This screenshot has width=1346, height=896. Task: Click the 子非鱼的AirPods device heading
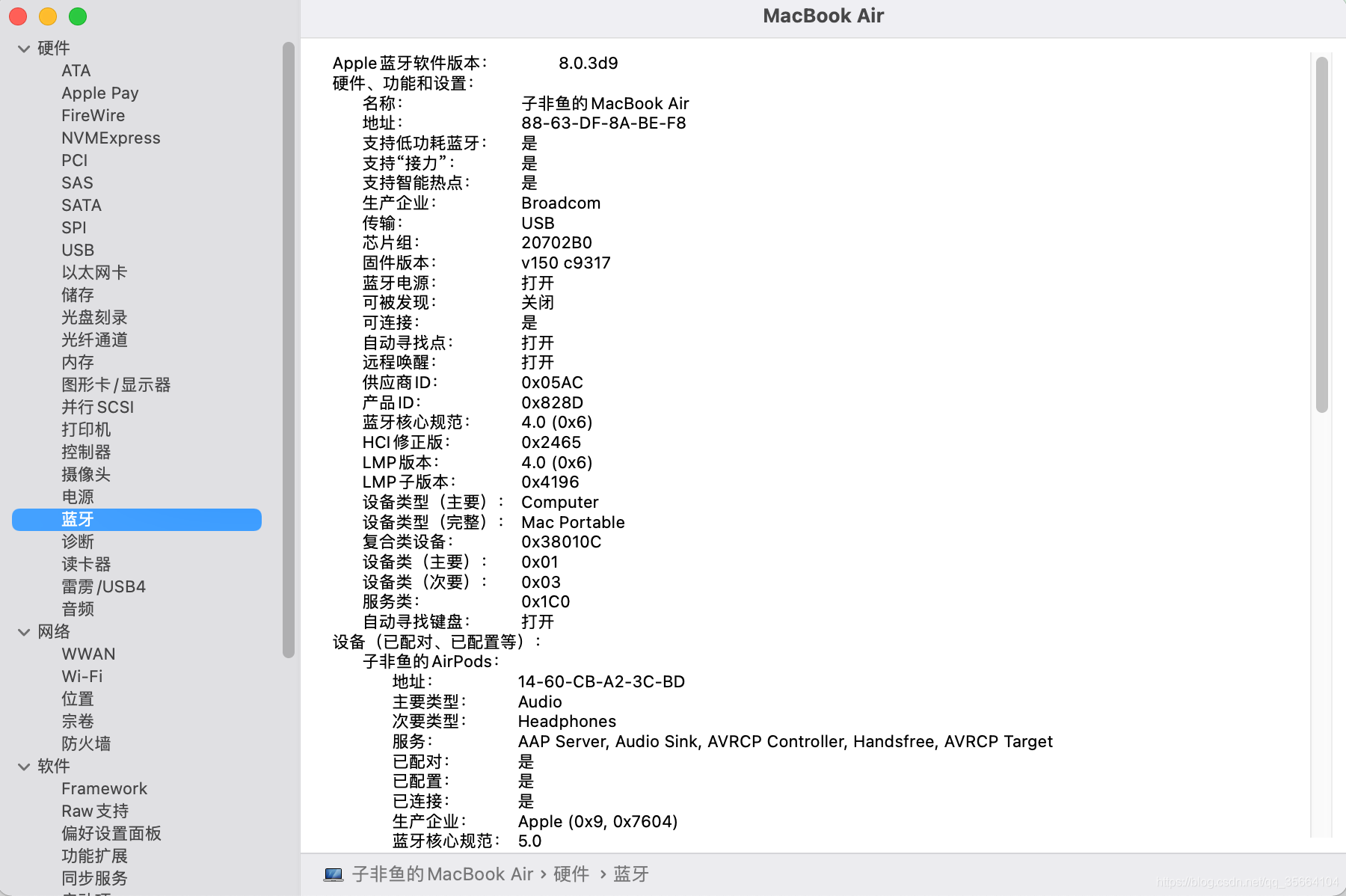click(x=431, y=662)
